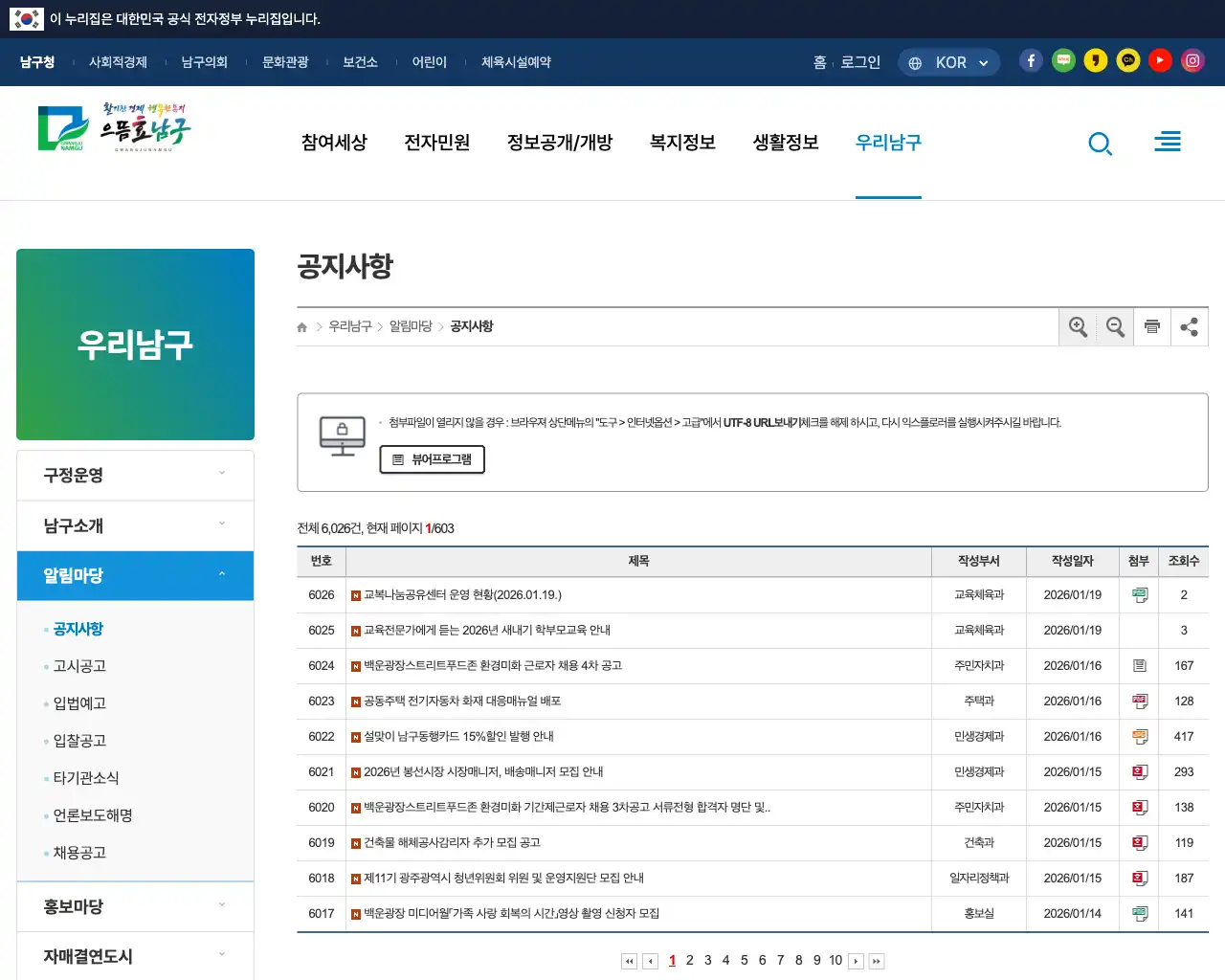The image size is (1225, 980).
Task: Click the 뷰어프로그램 button
Action: 432,459
